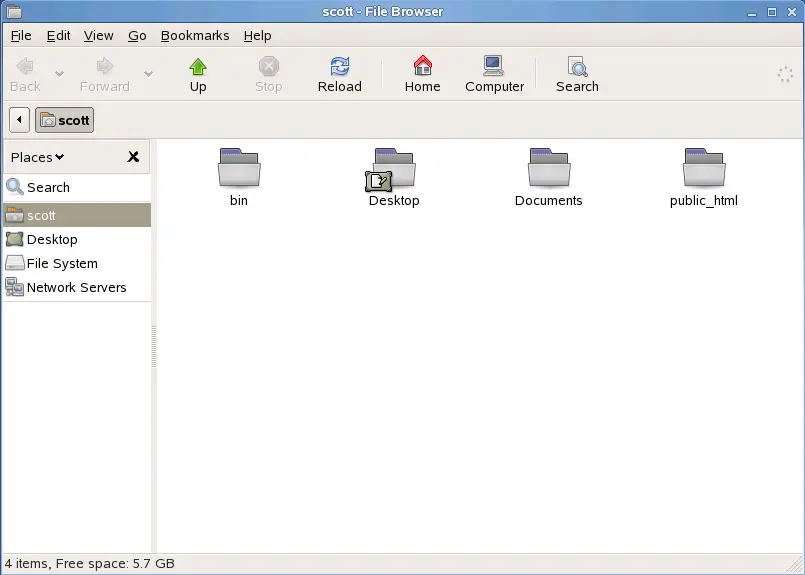Expand the Places sidebar dropdown
This screenshot has width=805, height=575.
click(x=38, y=157)
